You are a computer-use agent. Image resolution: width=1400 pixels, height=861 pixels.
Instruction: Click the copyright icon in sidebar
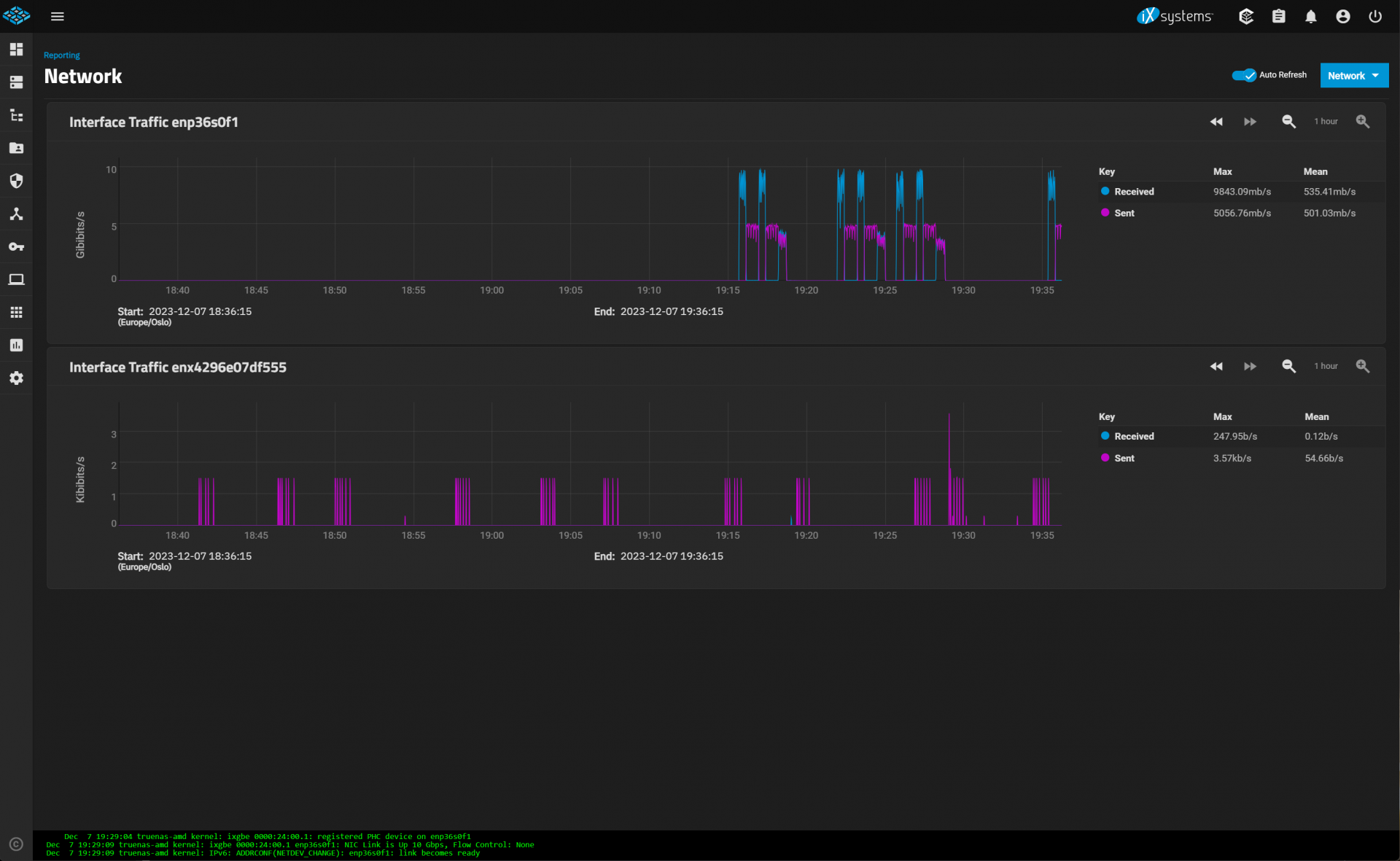[16, 844]
